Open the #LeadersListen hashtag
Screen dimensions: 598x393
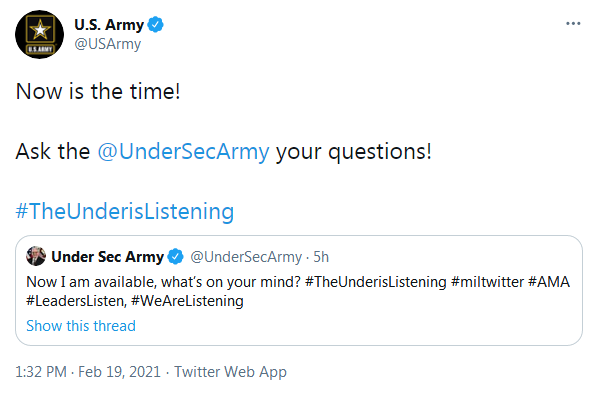pos(76,301)
